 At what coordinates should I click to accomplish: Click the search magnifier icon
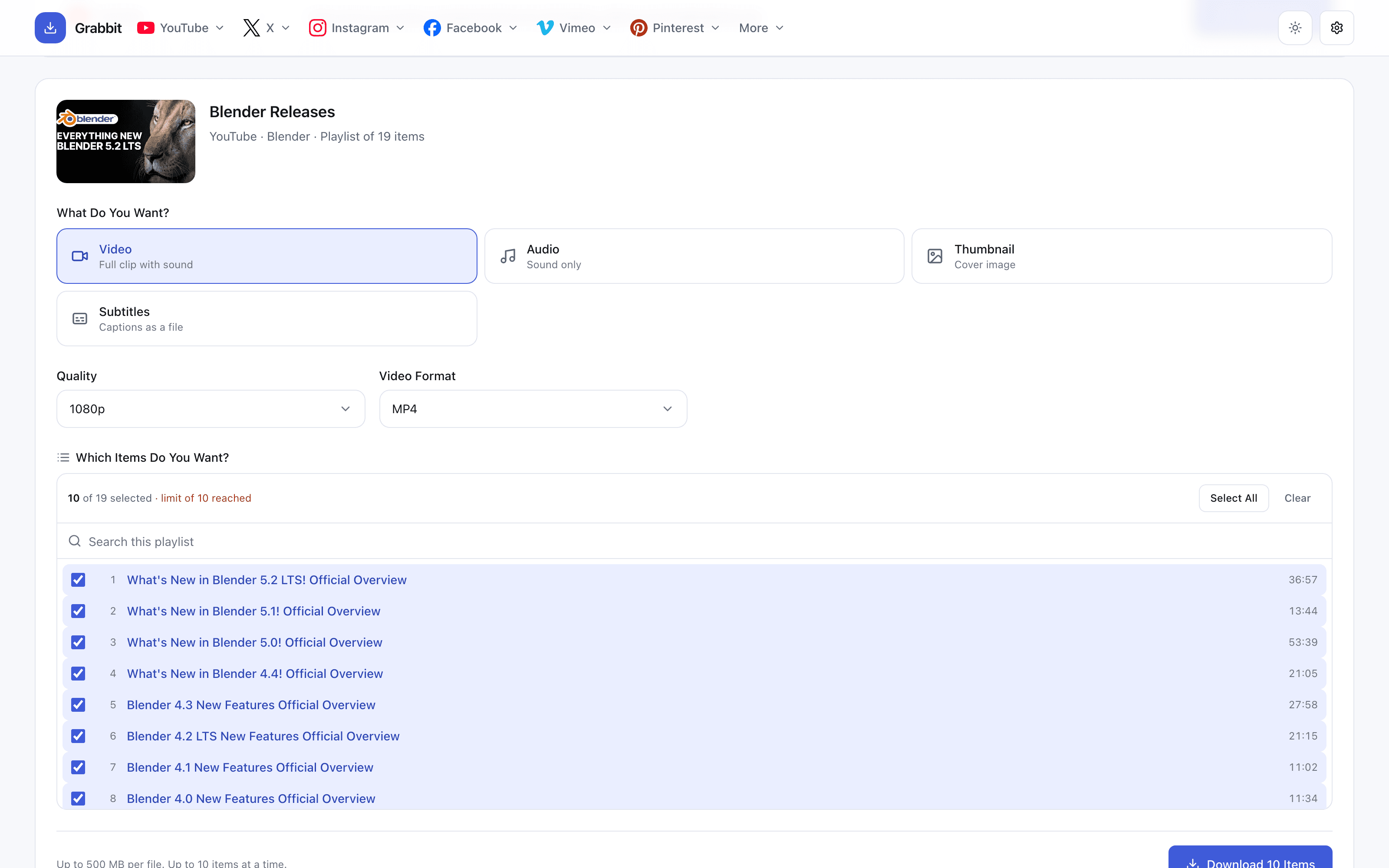75,541
